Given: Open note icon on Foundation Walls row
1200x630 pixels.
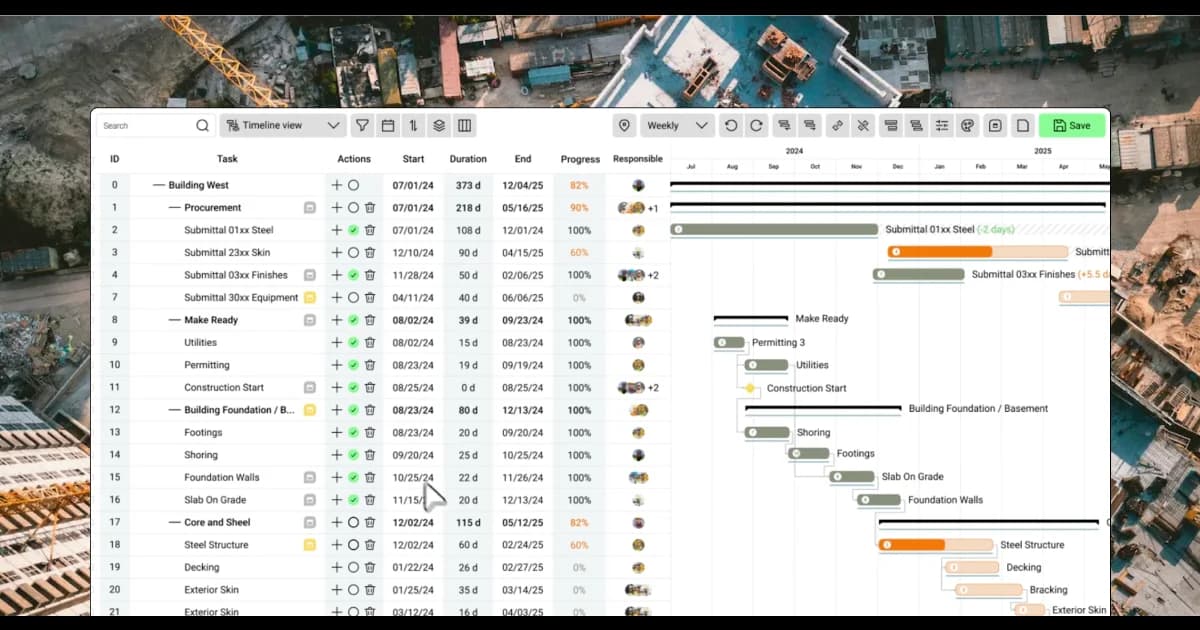Looking at the screenshot, I should 310,478.
